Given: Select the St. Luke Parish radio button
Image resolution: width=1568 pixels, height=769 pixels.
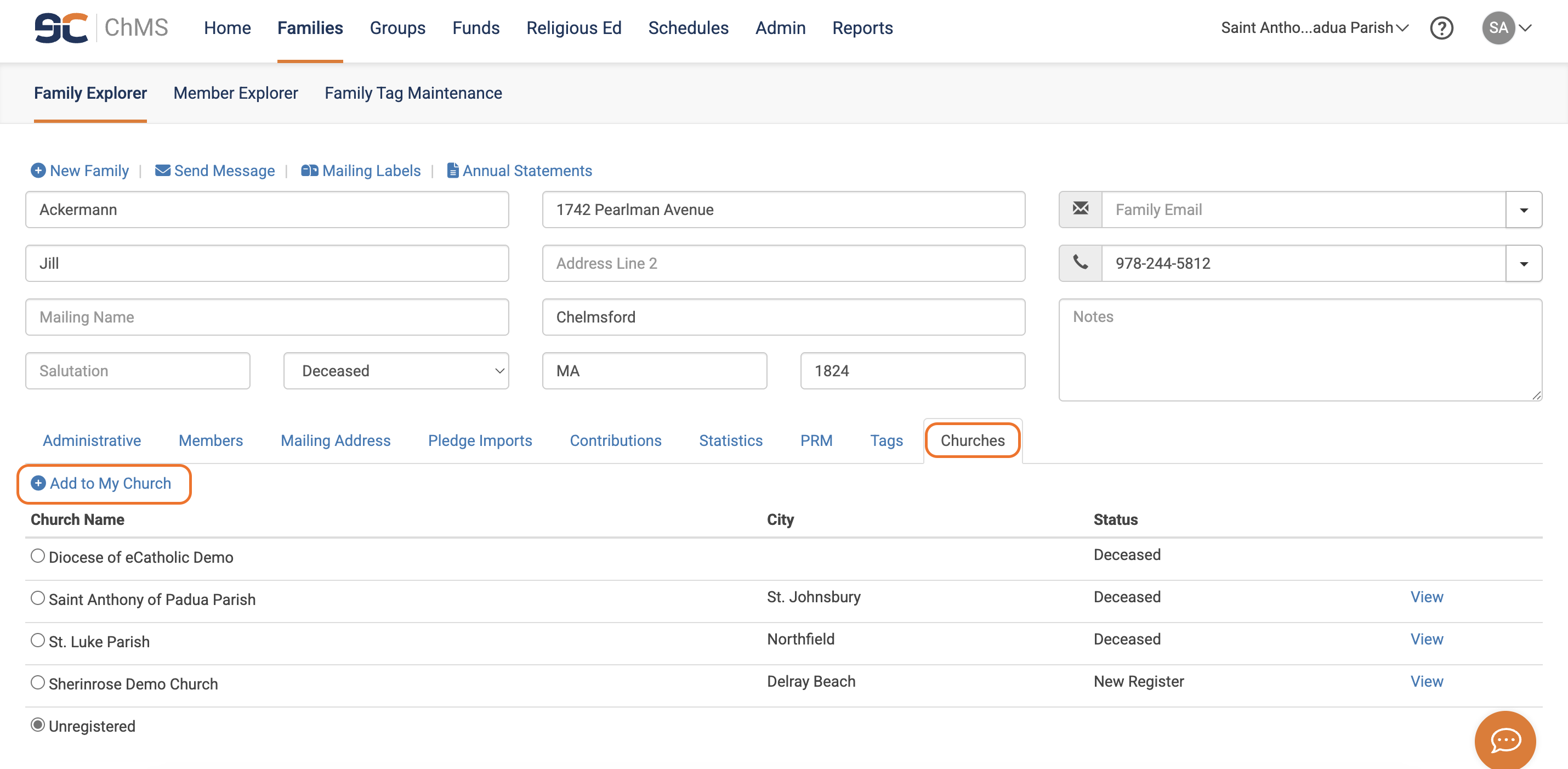Looking at the screenshot, I should pyautogui.click(x=38, y=640).
